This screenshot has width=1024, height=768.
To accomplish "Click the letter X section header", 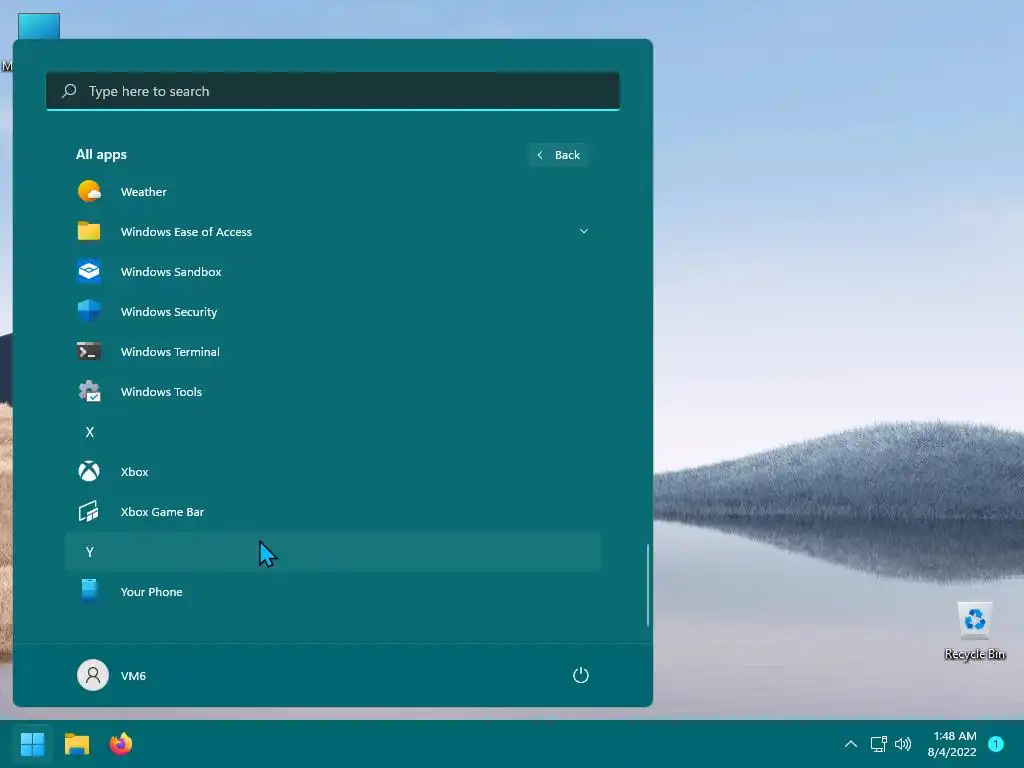I will point(89,432).
